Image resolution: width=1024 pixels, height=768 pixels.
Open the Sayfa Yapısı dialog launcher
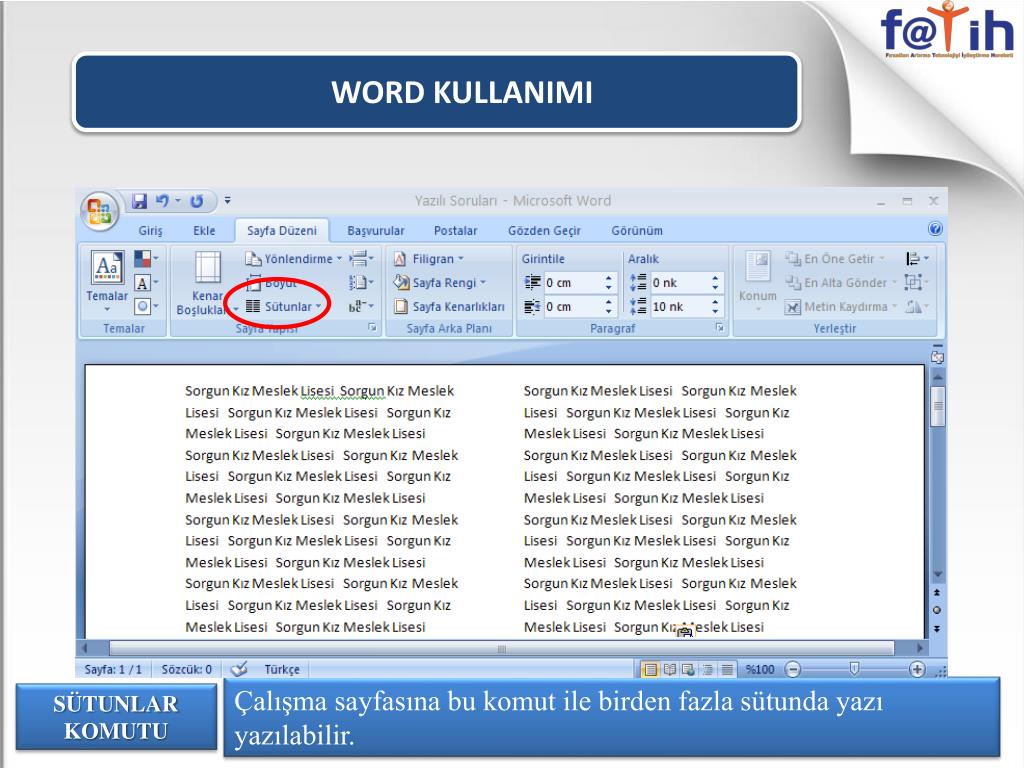pos(372,328)
